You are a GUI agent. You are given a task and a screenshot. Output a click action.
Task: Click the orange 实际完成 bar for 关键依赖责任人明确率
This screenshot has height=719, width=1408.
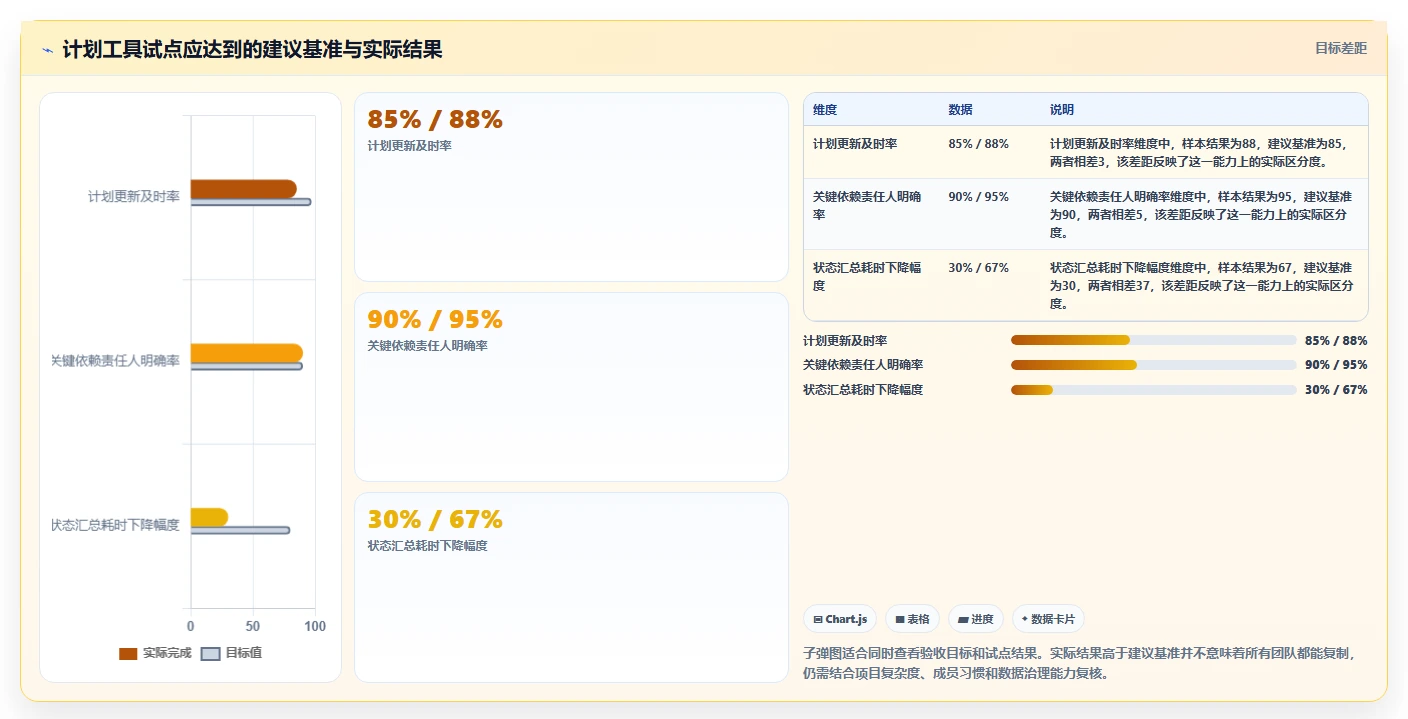coord(246,353)
